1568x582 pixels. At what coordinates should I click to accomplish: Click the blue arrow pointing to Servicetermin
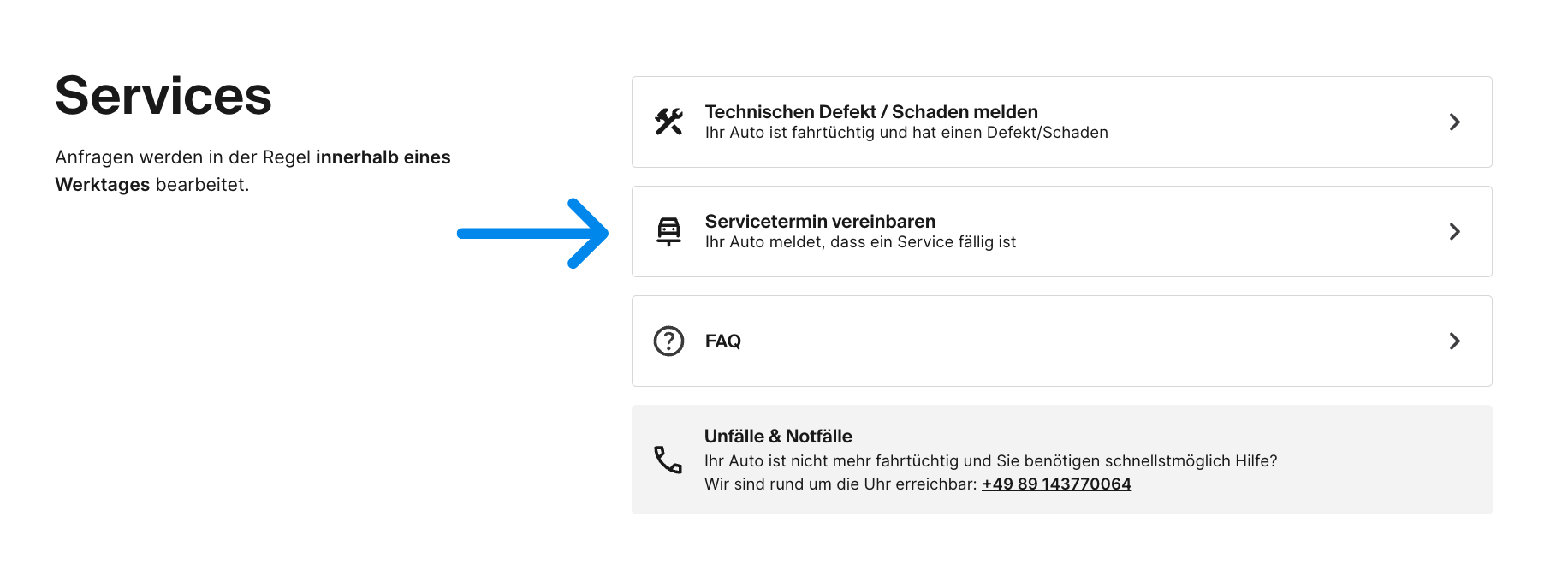[532, 233]
